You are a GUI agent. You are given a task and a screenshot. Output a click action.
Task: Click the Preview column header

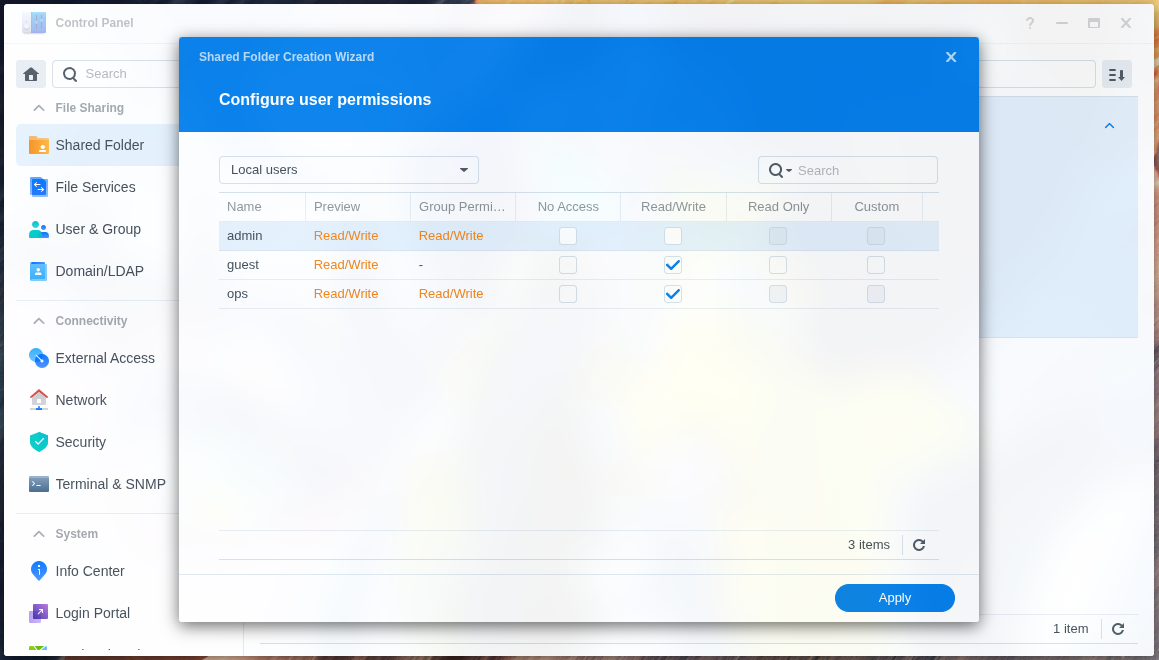(358, 207)
